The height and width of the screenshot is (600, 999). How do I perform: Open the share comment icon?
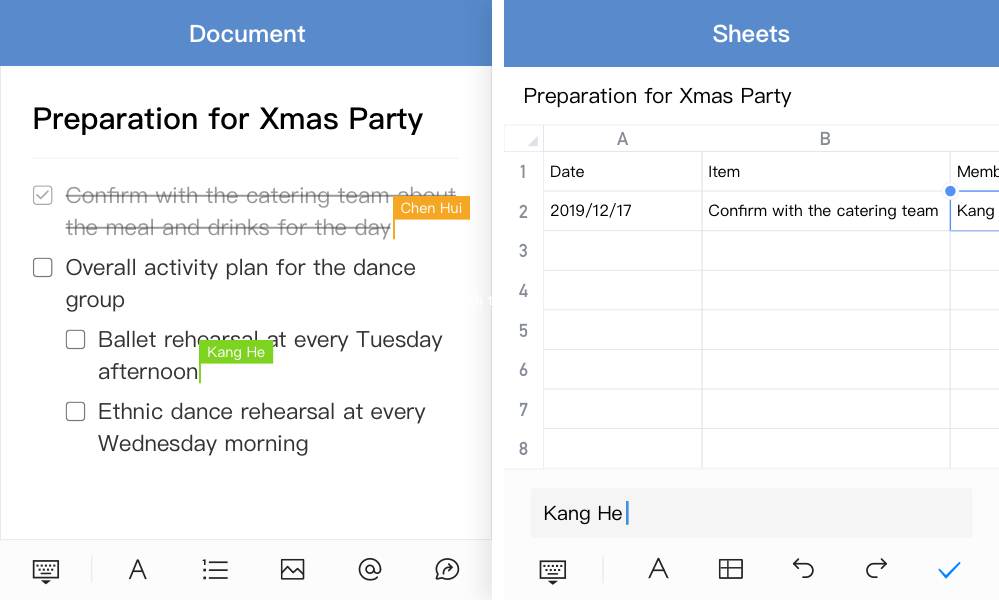pos(447,570)
